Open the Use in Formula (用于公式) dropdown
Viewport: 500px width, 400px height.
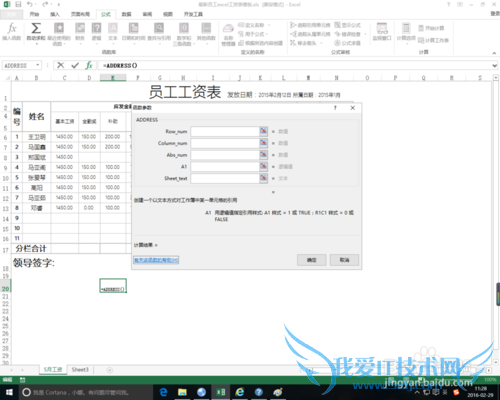253,34
